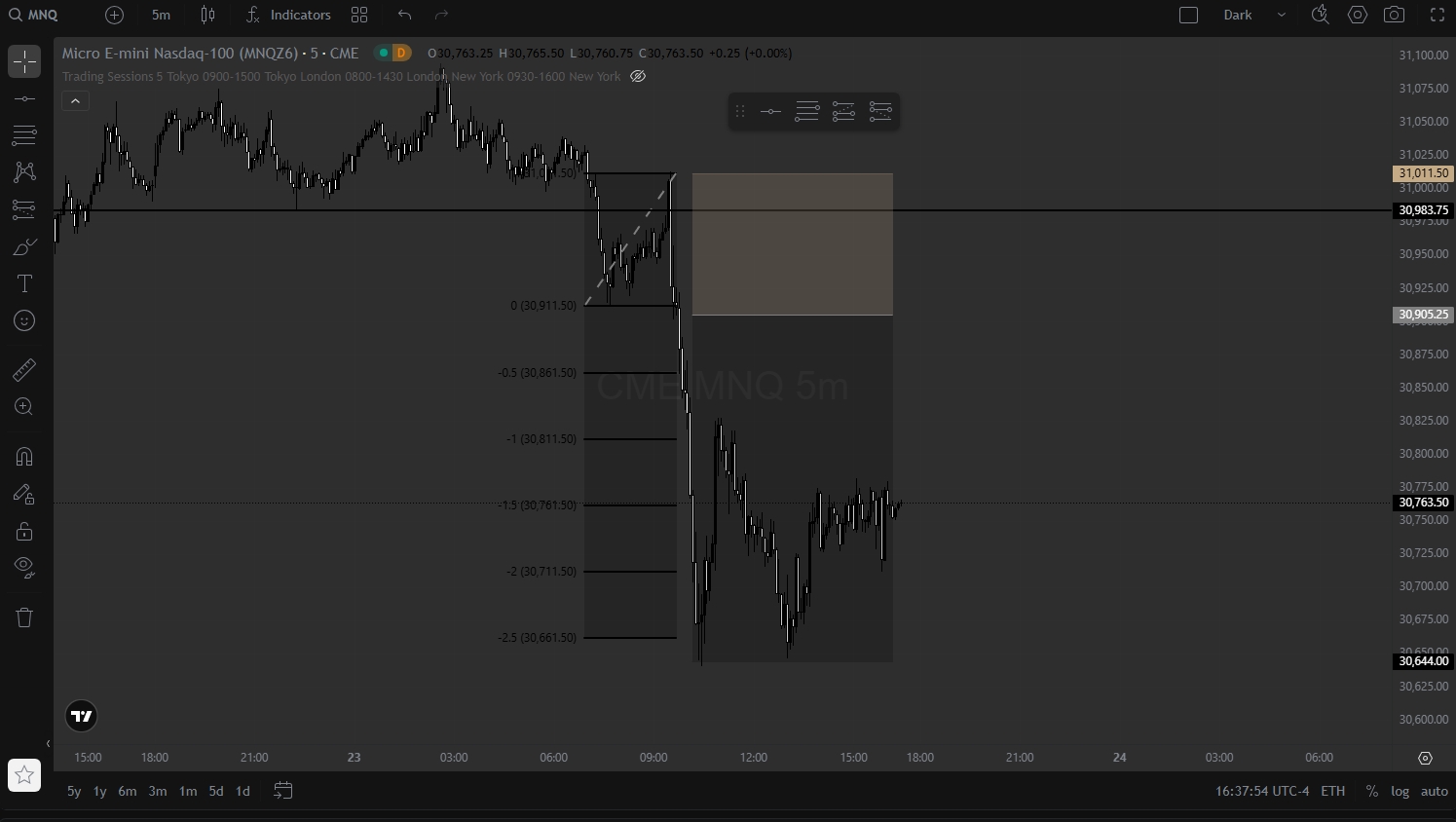This screenshot has width=1456, height=822.
Task: Open quick search with lightning icon
Action: pyautogui.click(x=1320, y=15)
